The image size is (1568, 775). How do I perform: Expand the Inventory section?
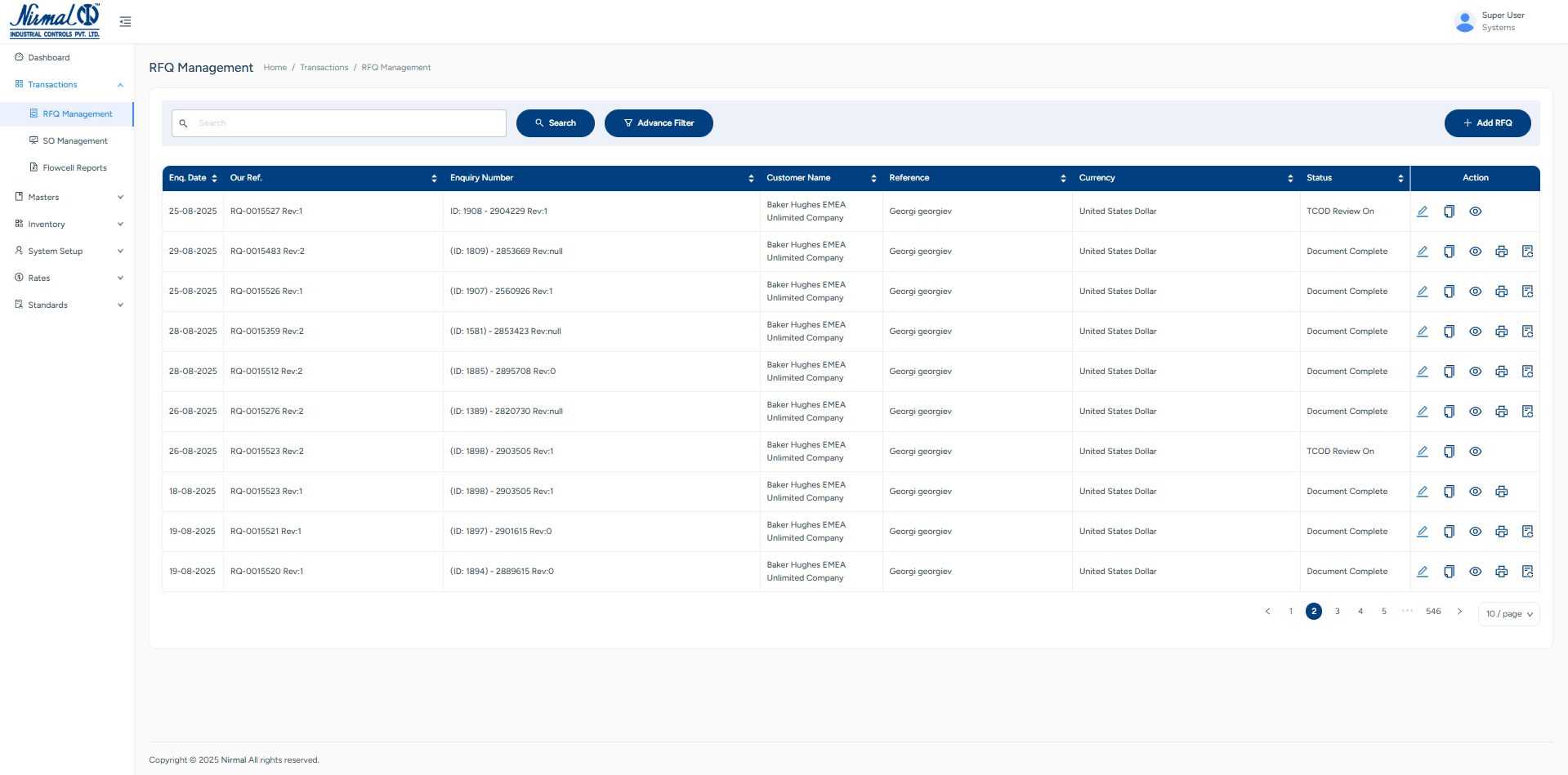pyautogui.click(x=47, y=224)
